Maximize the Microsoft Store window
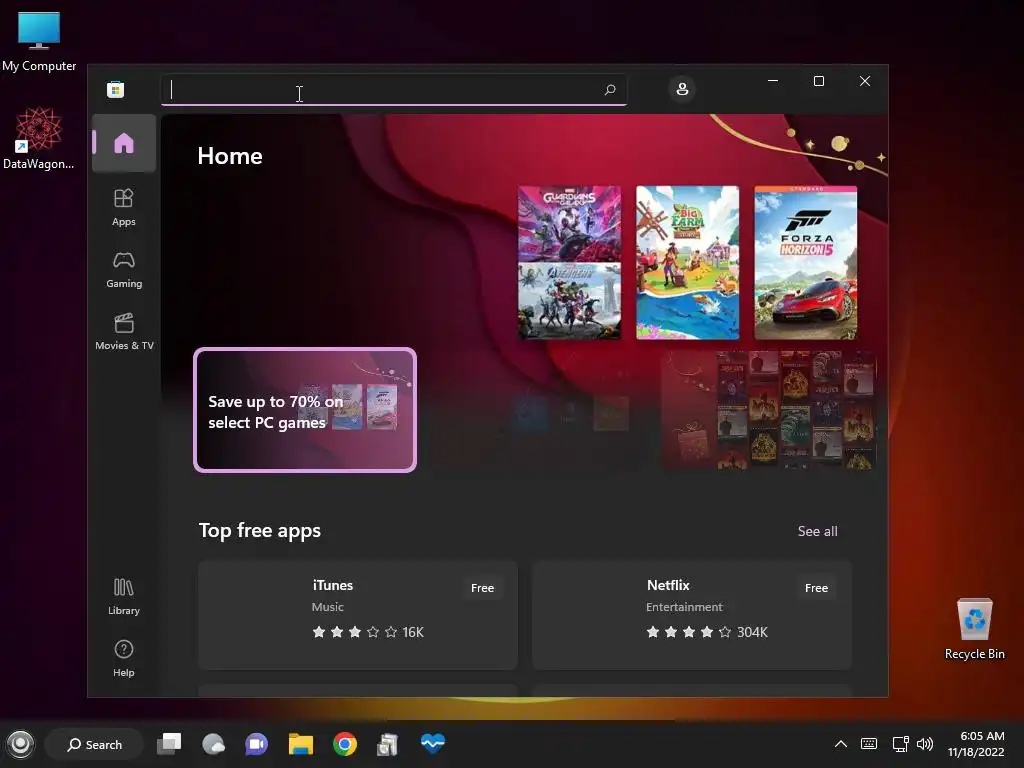The height and width of the screenshot is (768, 1024). pyautogui.click(x=819, y=81)
